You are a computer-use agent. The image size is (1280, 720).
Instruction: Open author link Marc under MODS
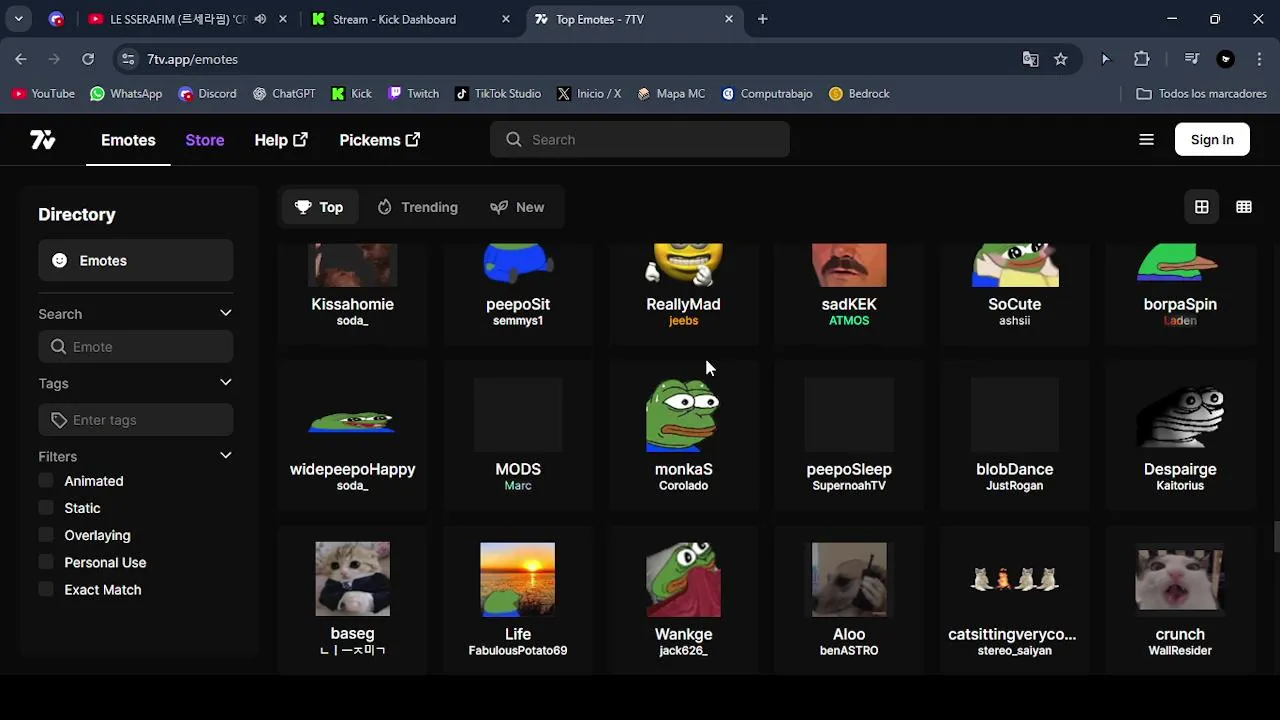(x=518, y=486)
